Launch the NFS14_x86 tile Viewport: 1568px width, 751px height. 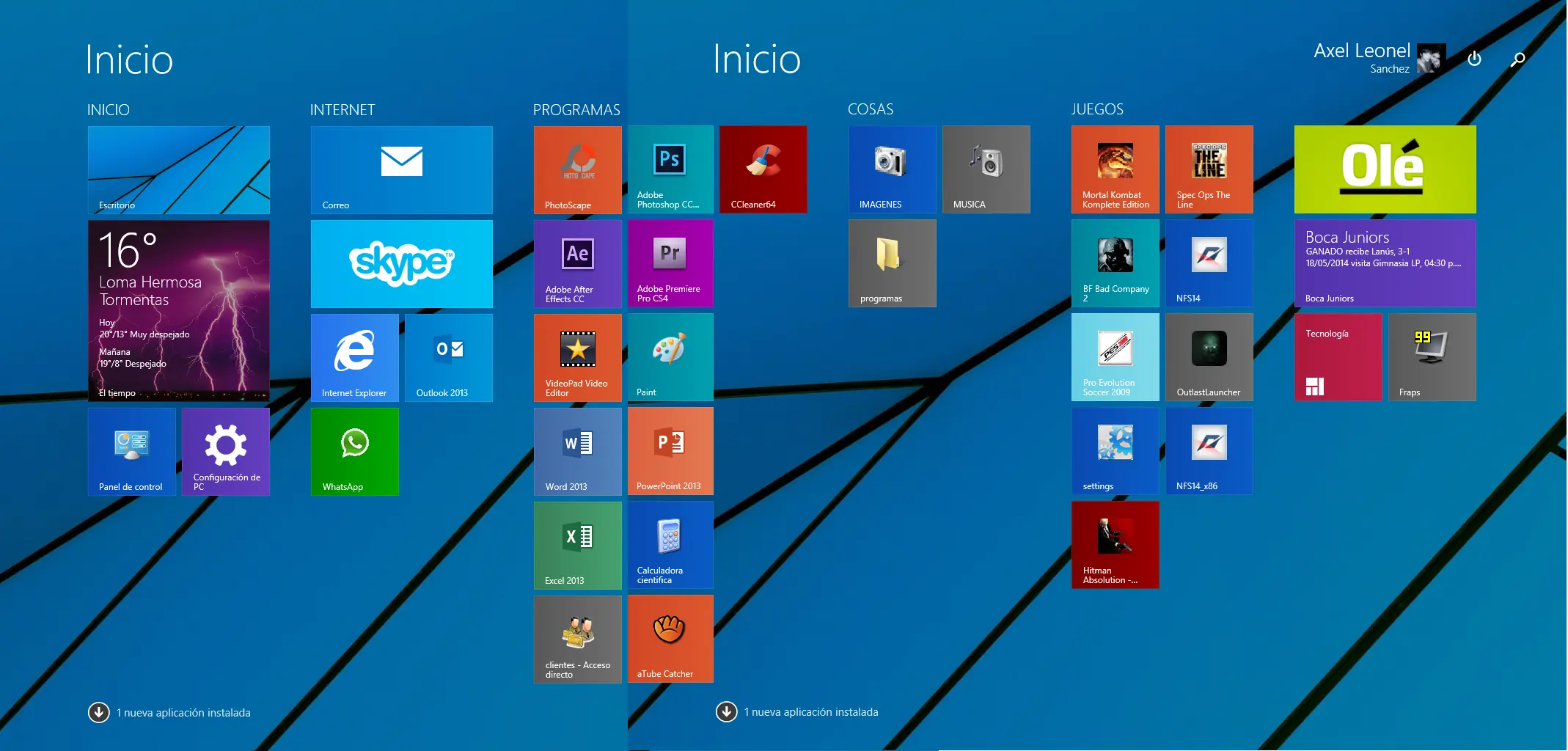[1209, 451]
